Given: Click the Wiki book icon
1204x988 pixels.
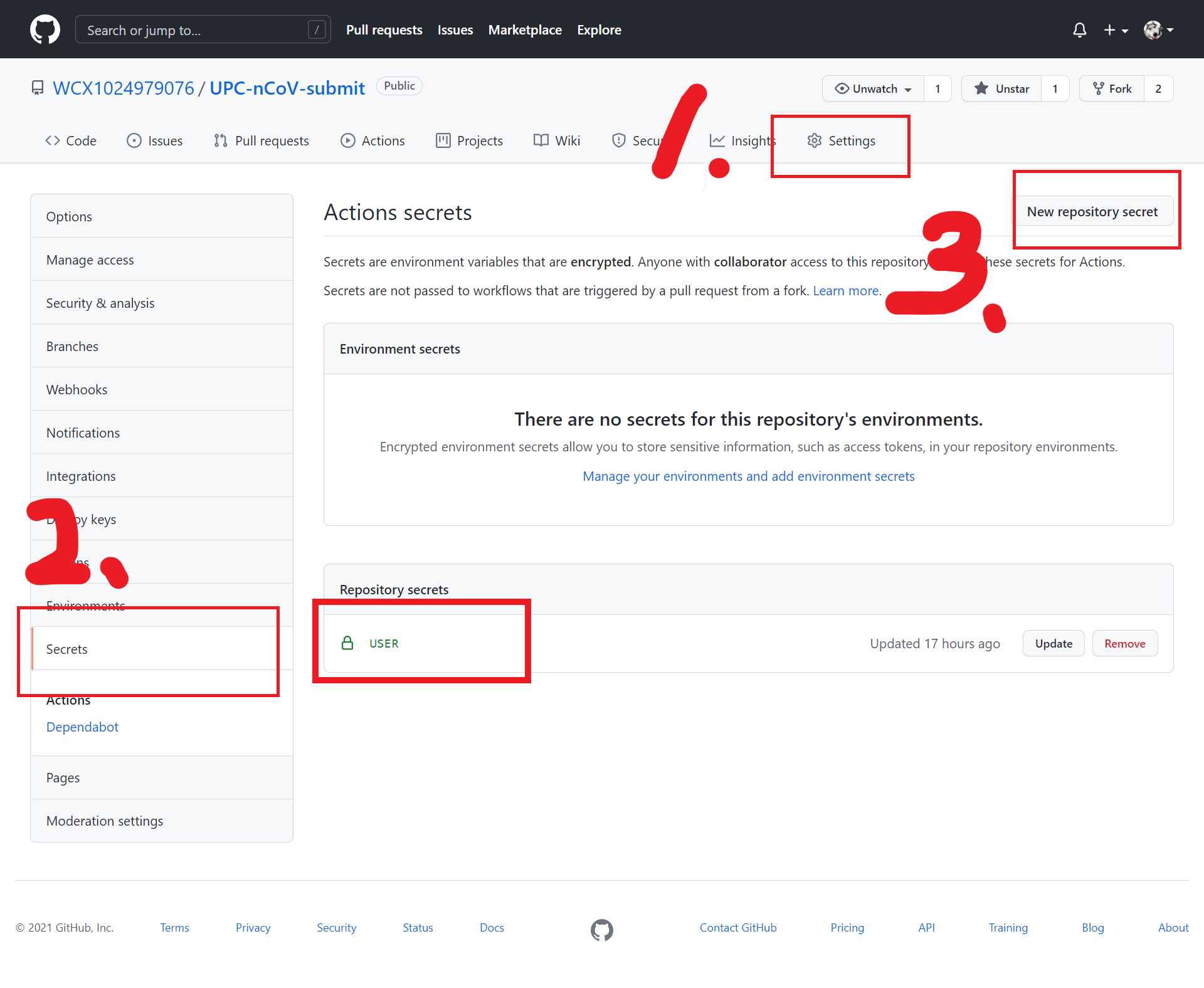Looking at the screenshot, I should click(x=541, y=140).
